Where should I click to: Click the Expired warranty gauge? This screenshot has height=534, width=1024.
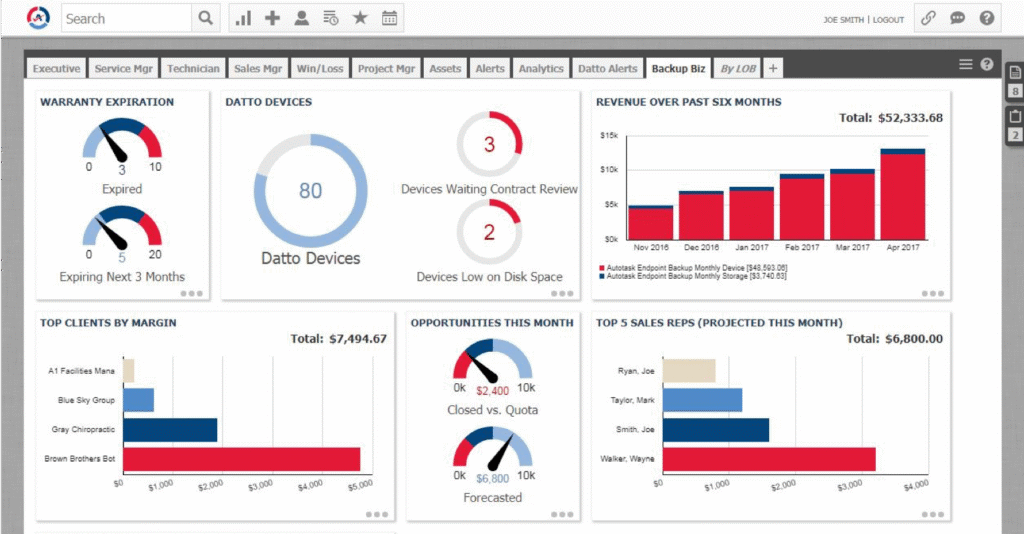coord(121,140)
